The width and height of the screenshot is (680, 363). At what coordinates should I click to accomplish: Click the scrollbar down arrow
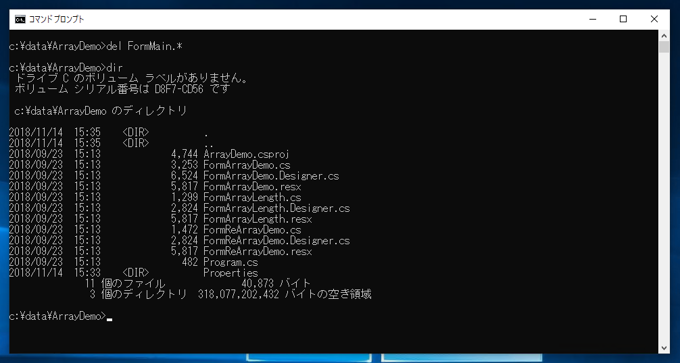point(664,348)
